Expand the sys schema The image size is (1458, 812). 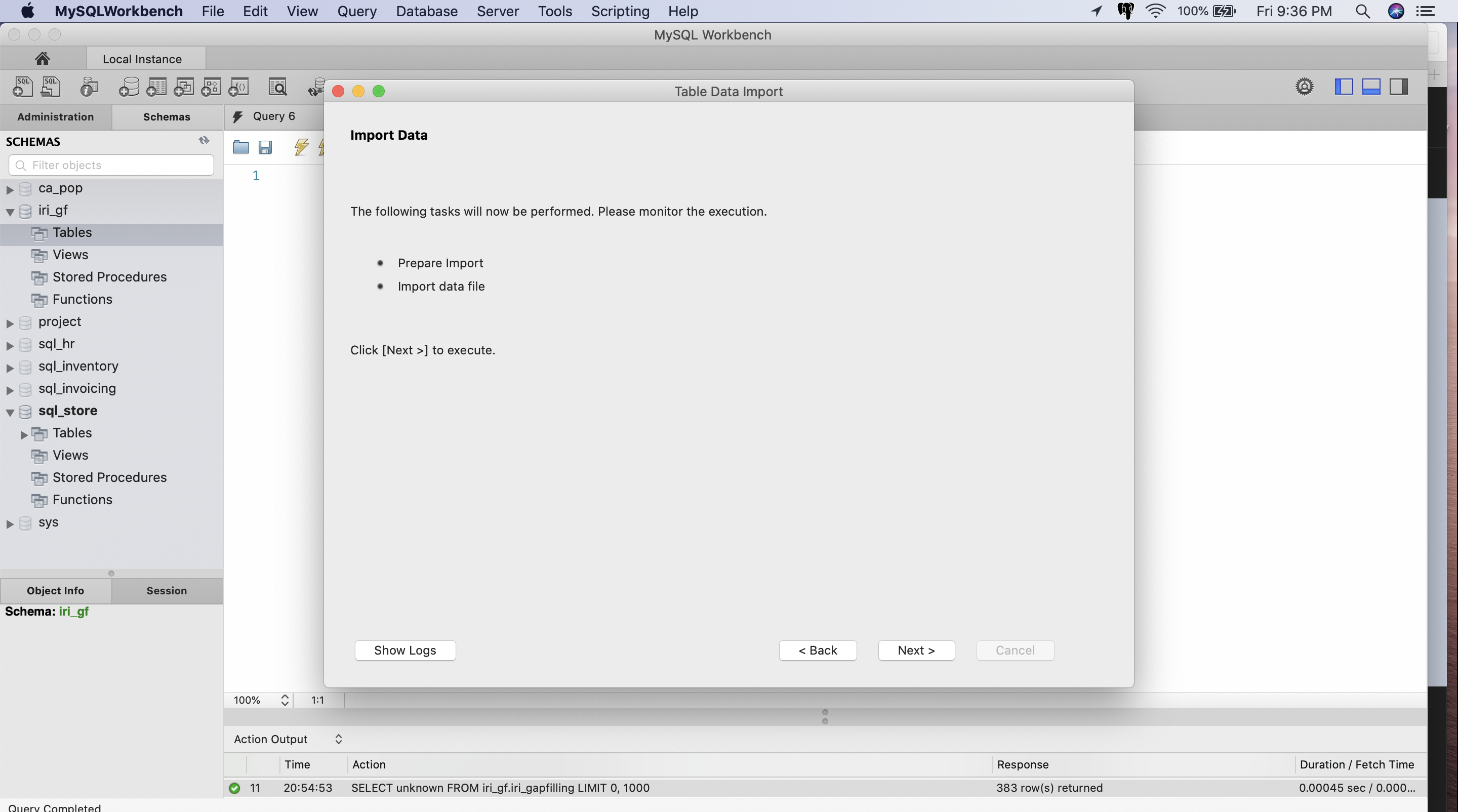coord(10,523)
